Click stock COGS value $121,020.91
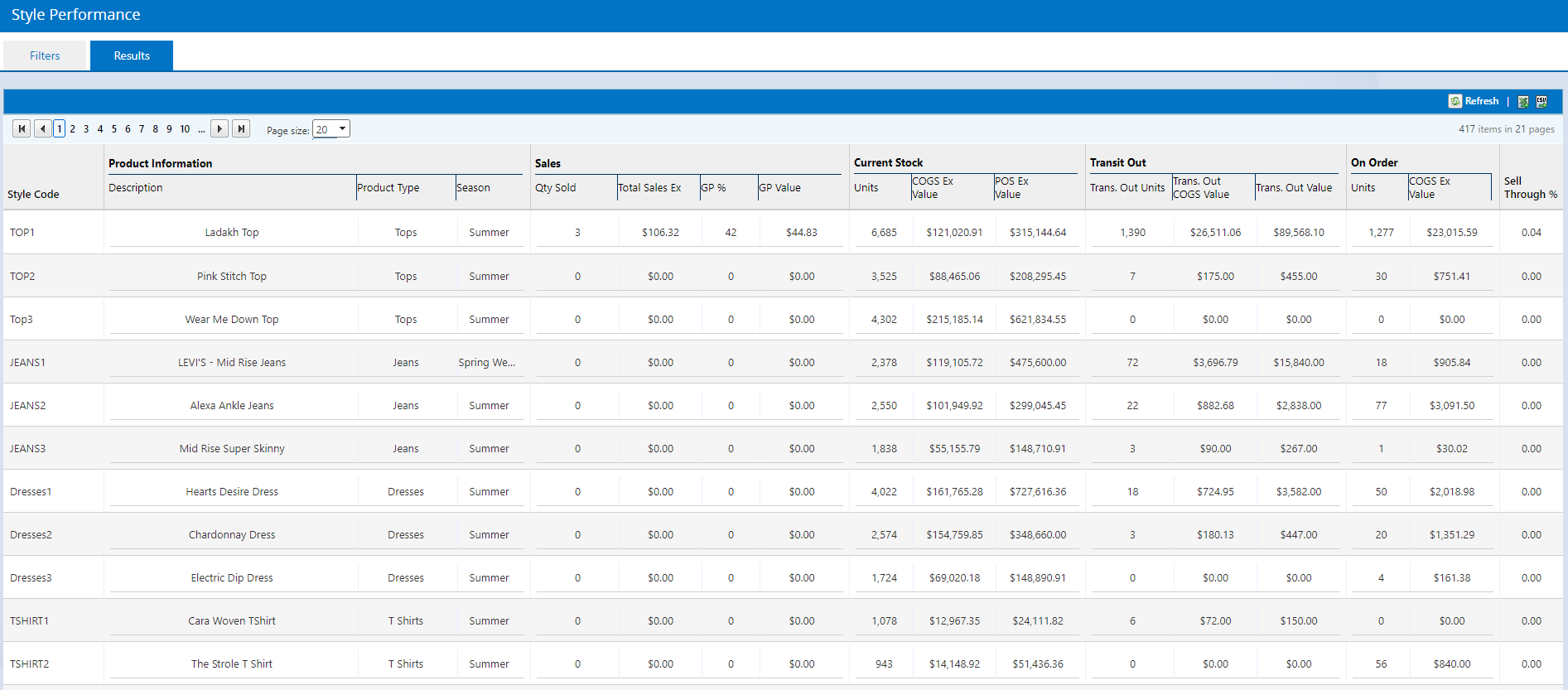1568x690 pixels. point(954,233)
